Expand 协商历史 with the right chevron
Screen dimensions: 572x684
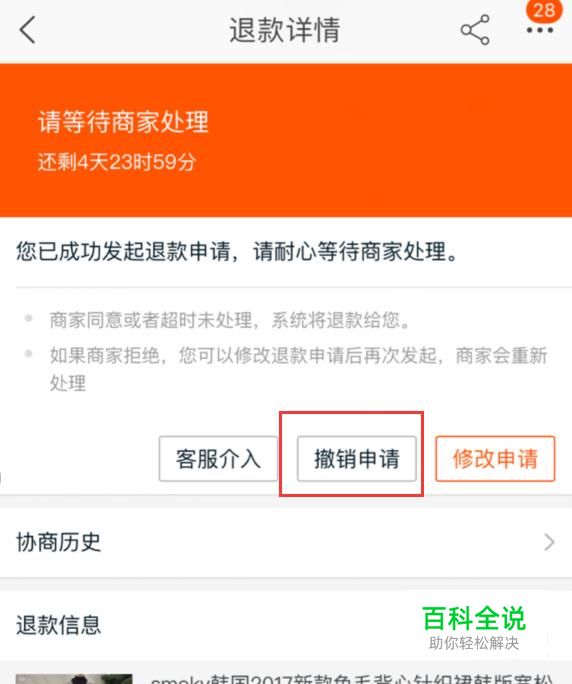click(x=549, y=543)
